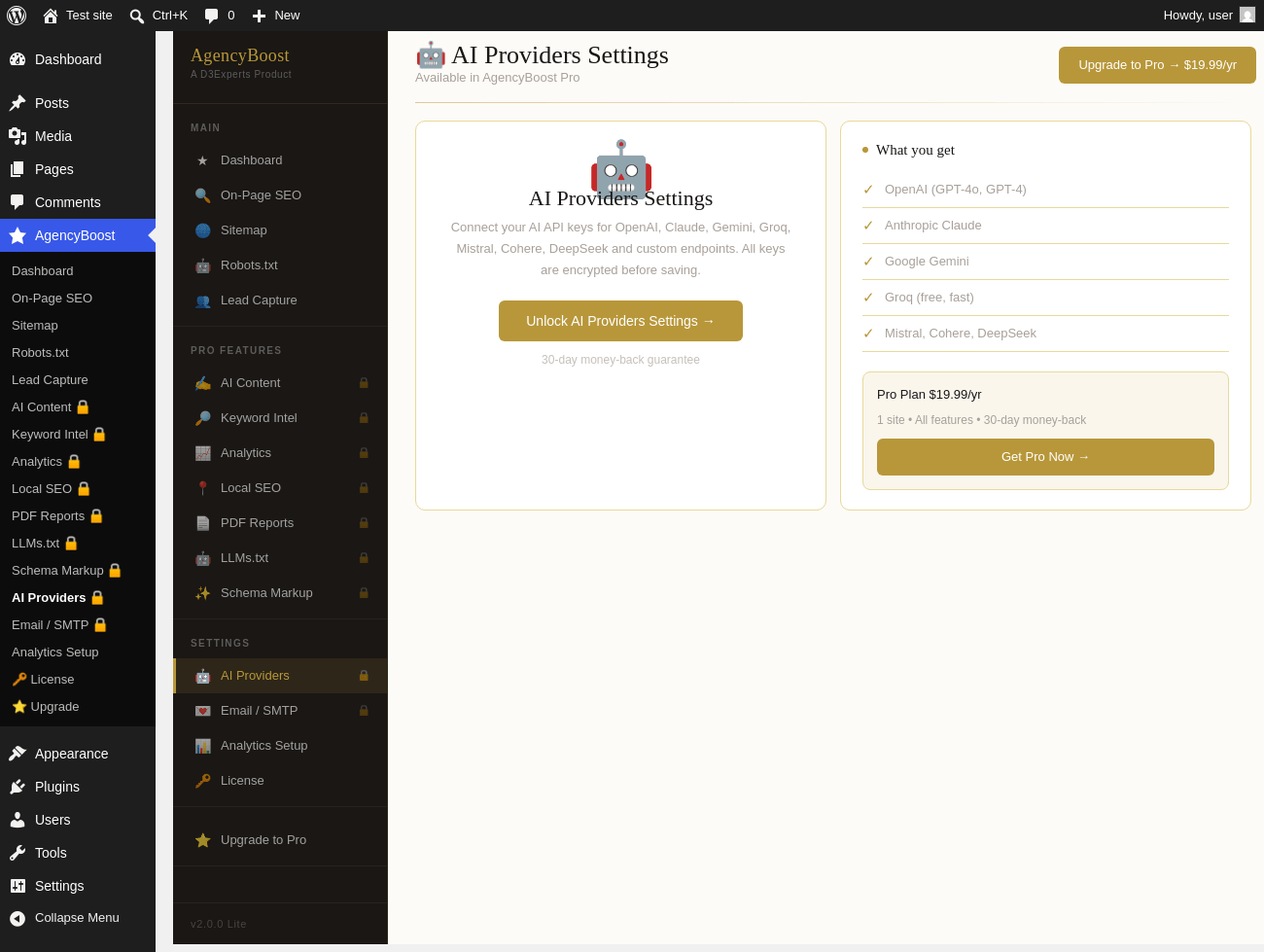Click the pin icon beside Local SEO
Image resolution: width=1264 pixels, height=952 pixels.
coord(202,488)
